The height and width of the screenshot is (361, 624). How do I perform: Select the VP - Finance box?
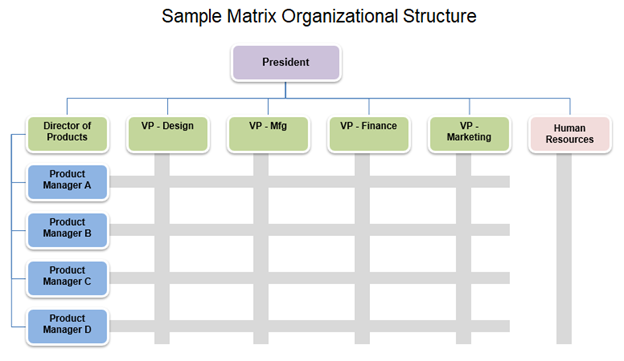pyautogui.click(x=369, y=134)
